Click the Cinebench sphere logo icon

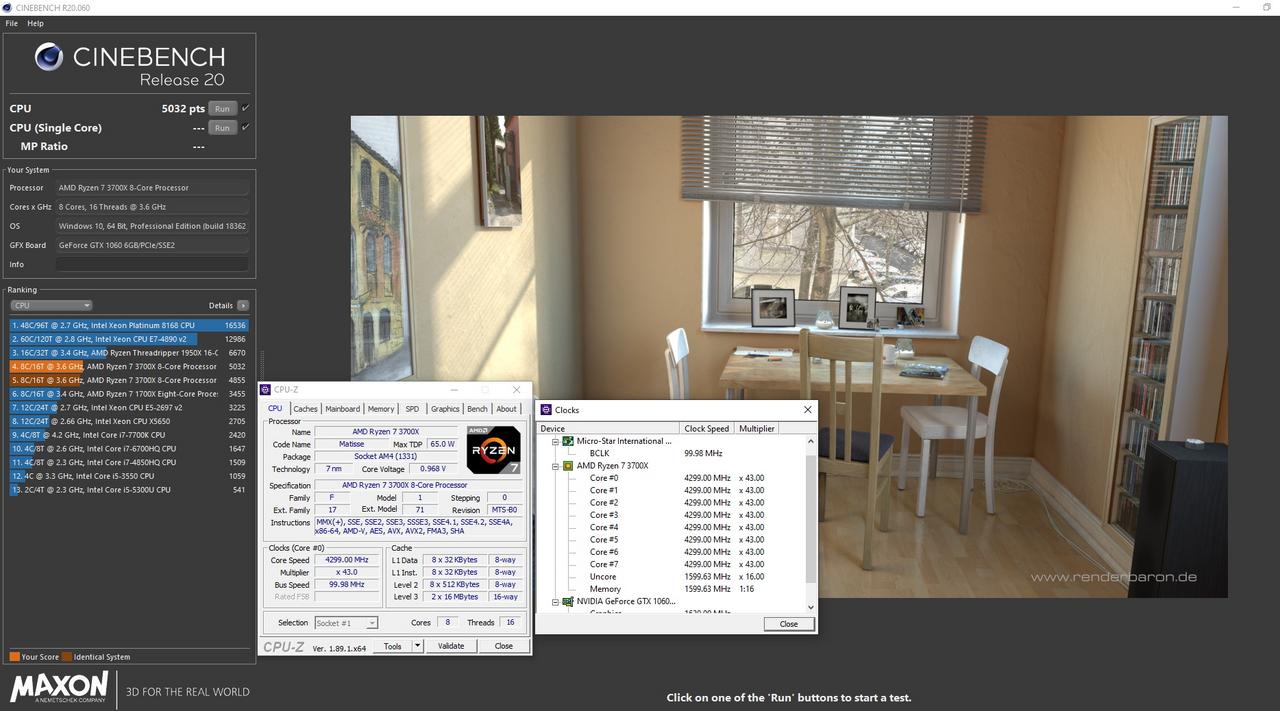coord(49,57)
